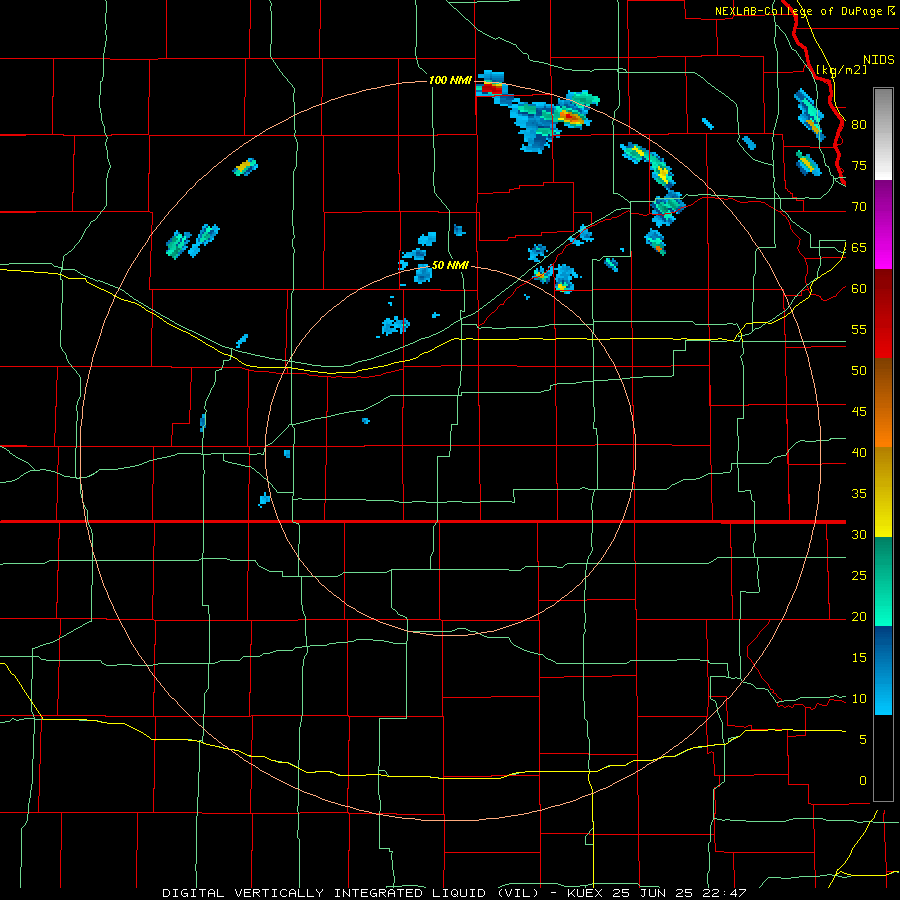Click the white-gray top segment of color bar
Viewport: 900px width, 900px height.
[883, 134]
